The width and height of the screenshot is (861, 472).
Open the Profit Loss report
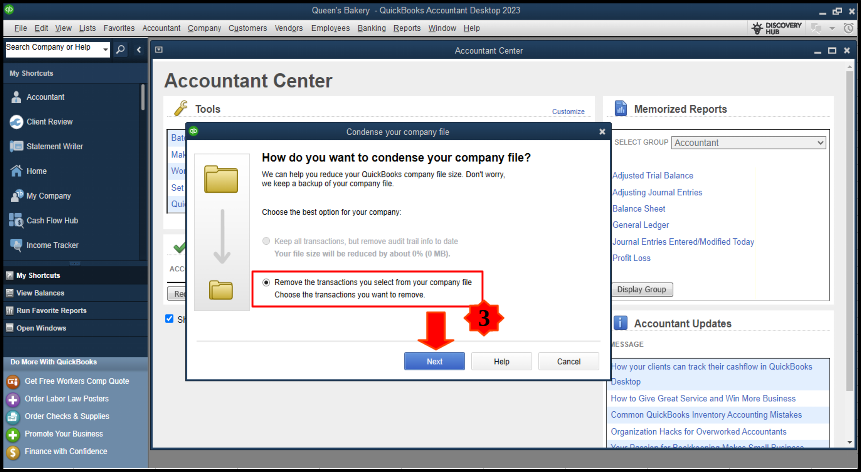(631, 258)
